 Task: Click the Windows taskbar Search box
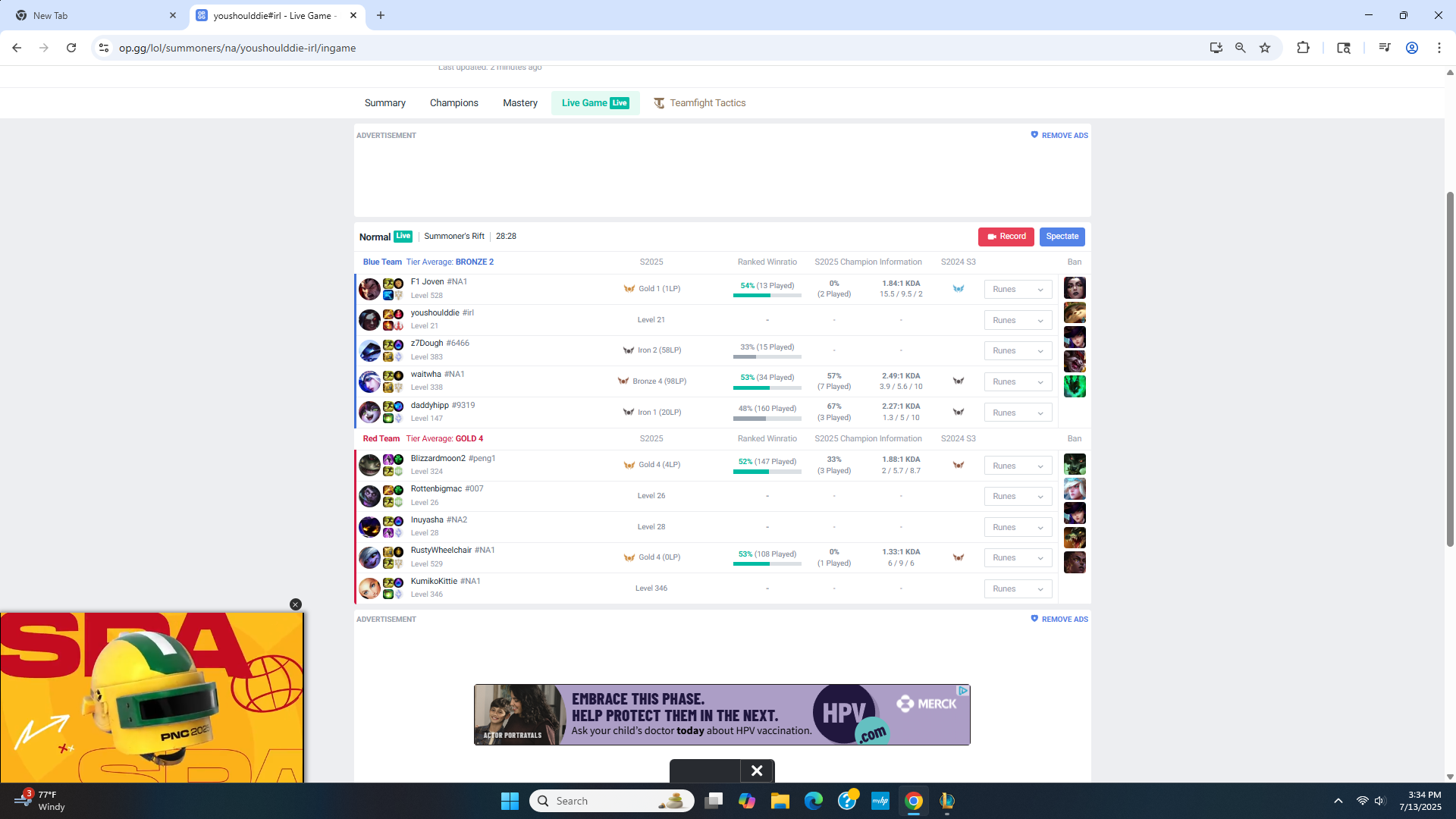click(611, 801)
